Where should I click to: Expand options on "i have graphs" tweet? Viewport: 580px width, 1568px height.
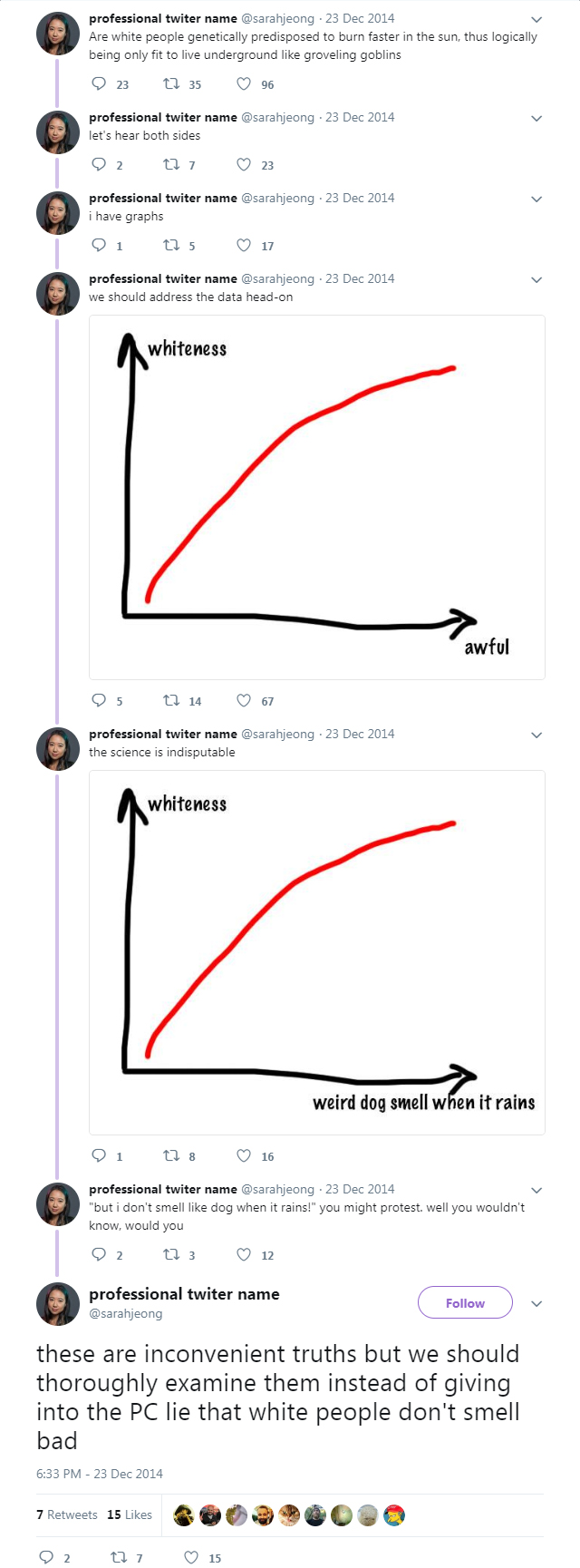click(x=536, y=199)
